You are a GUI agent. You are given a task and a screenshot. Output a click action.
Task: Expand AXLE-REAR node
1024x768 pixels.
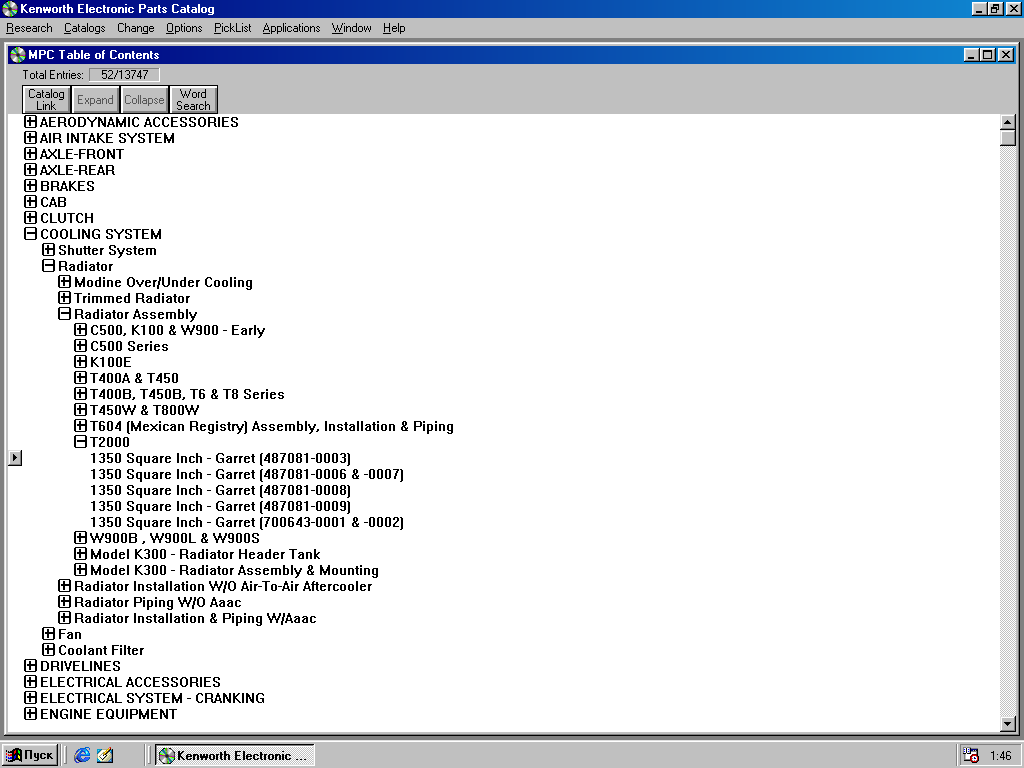point(30,170)
